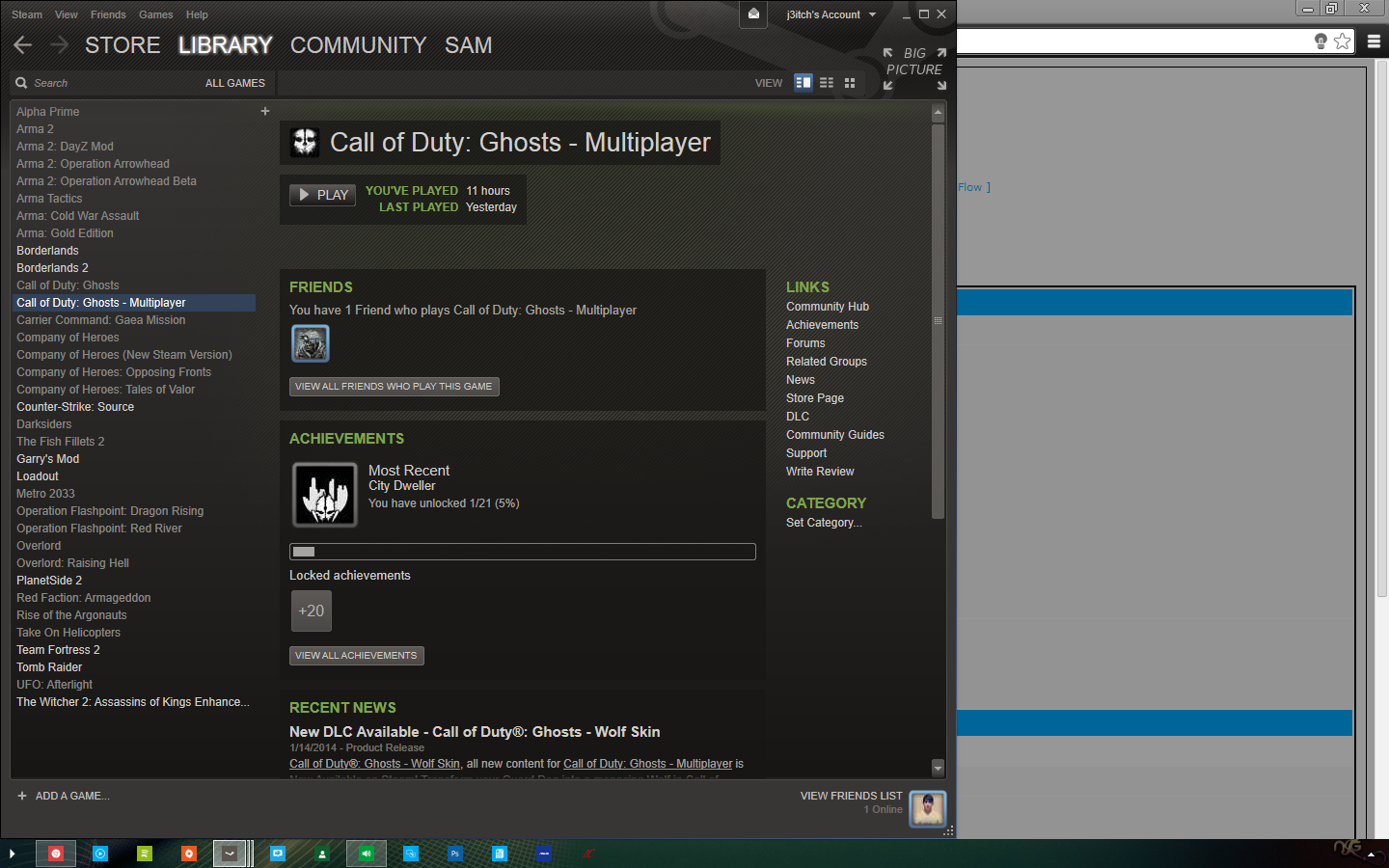Switch to detail view layout

(803, 82)
